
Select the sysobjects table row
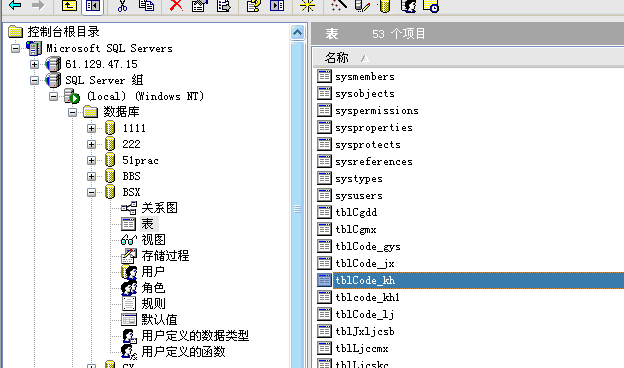pos(365,93)
